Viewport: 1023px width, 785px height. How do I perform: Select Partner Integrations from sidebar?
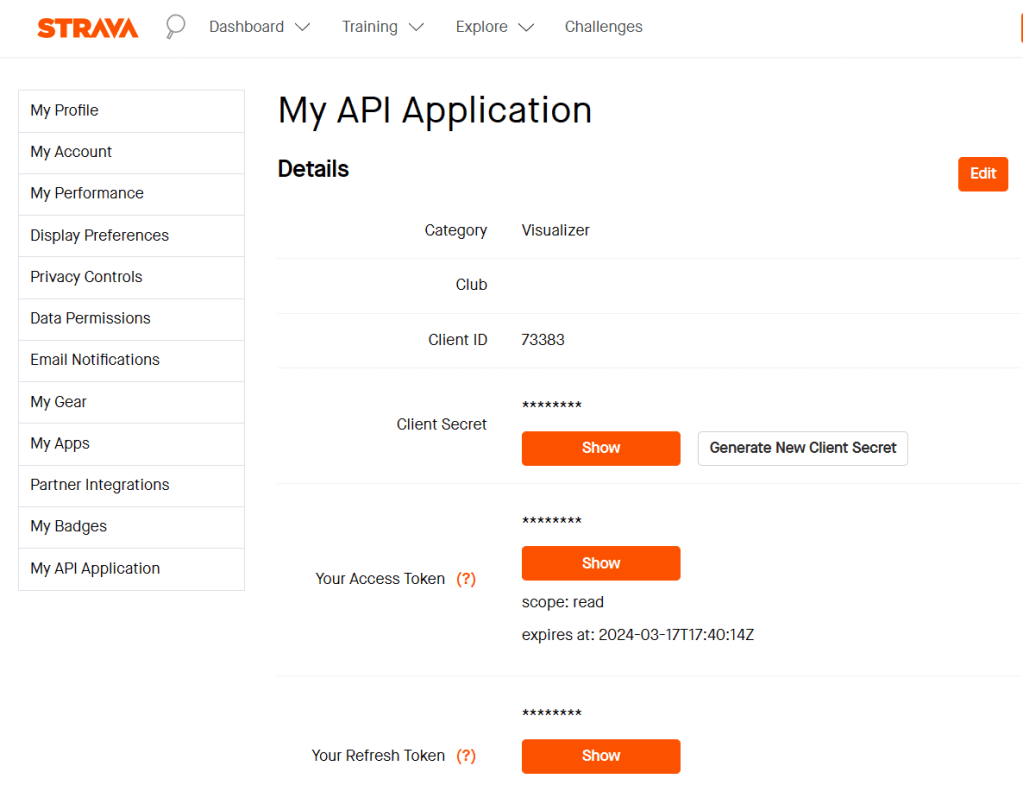click(x=100, y=485)
